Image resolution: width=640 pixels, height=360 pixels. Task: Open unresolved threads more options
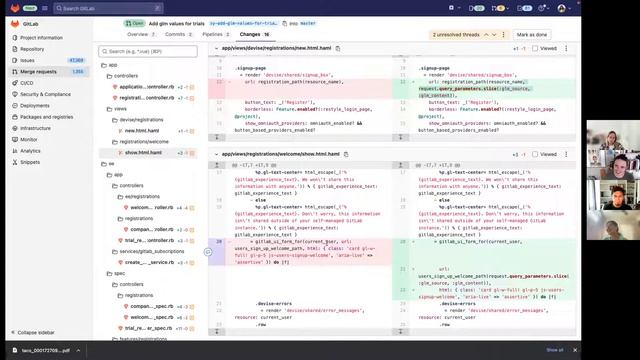click(504, 35)
